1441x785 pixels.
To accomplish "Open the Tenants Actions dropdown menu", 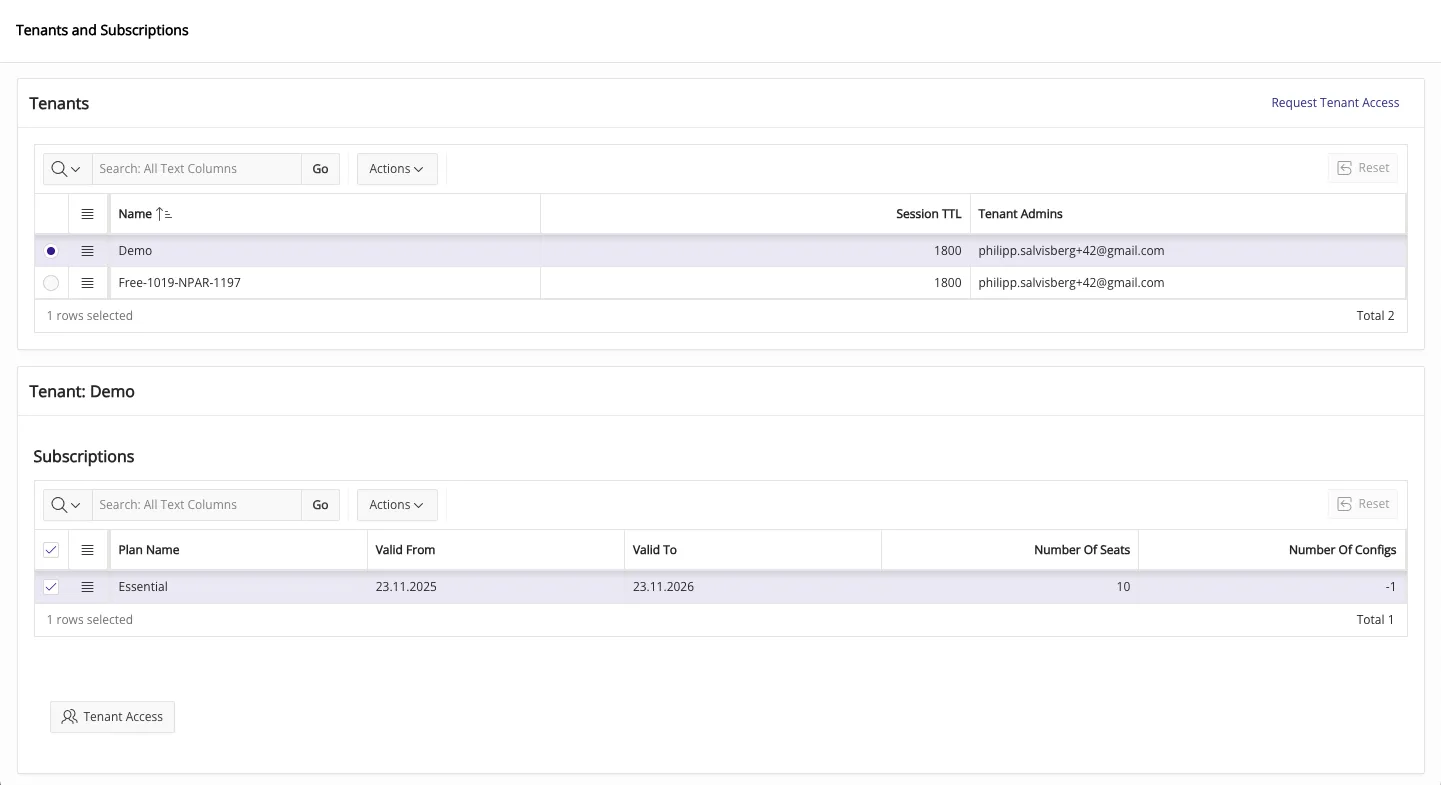I will (396, 169).
